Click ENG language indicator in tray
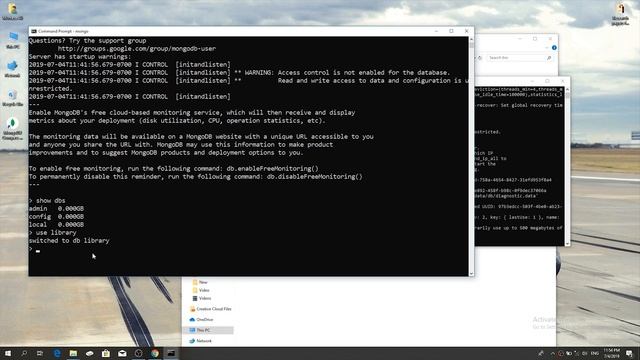 [595, 353]
